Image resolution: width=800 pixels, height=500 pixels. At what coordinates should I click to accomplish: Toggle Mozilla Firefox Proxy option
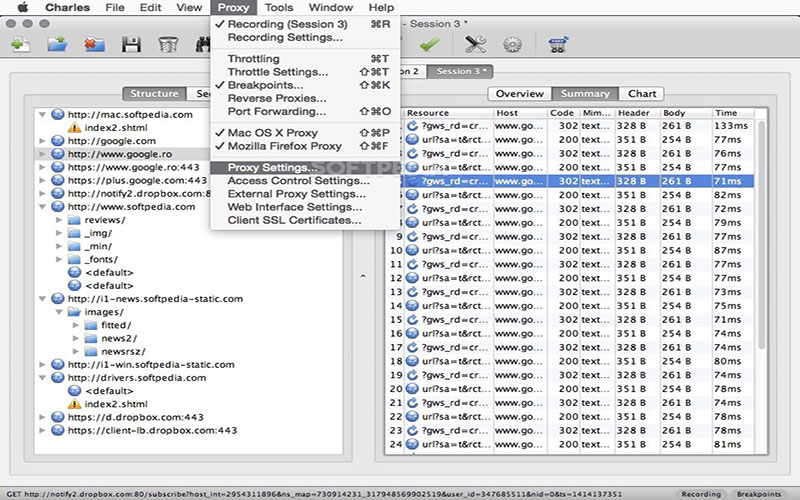tap(305, 146)
